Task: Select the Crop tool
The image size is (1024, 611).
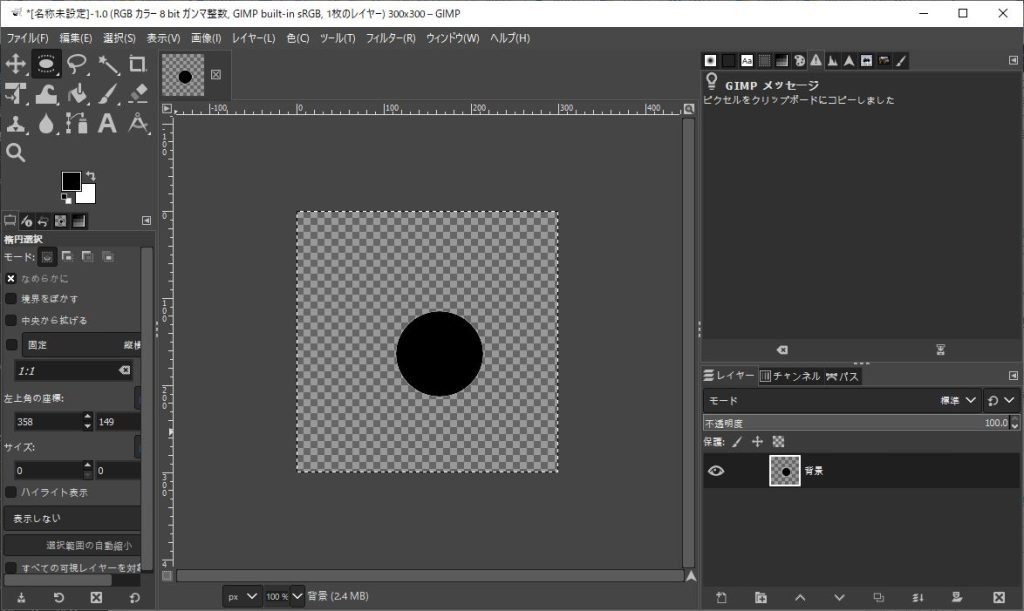Action: (138, 64)
